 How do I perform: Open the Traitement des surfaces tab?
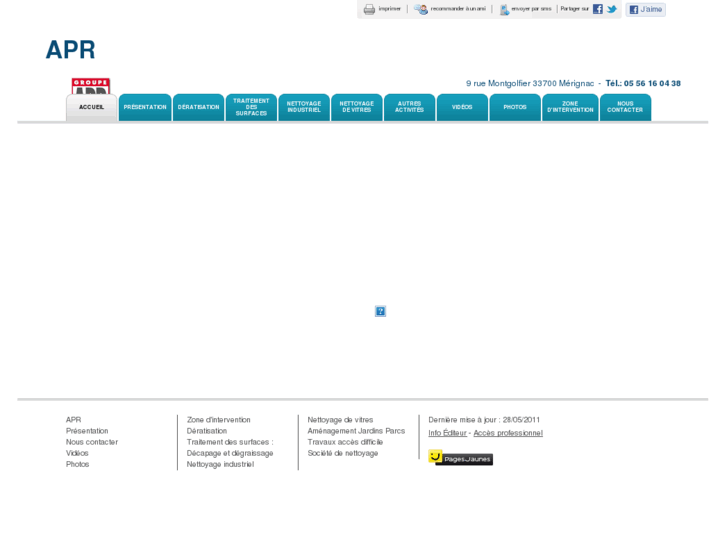click(x=251, y=107)
